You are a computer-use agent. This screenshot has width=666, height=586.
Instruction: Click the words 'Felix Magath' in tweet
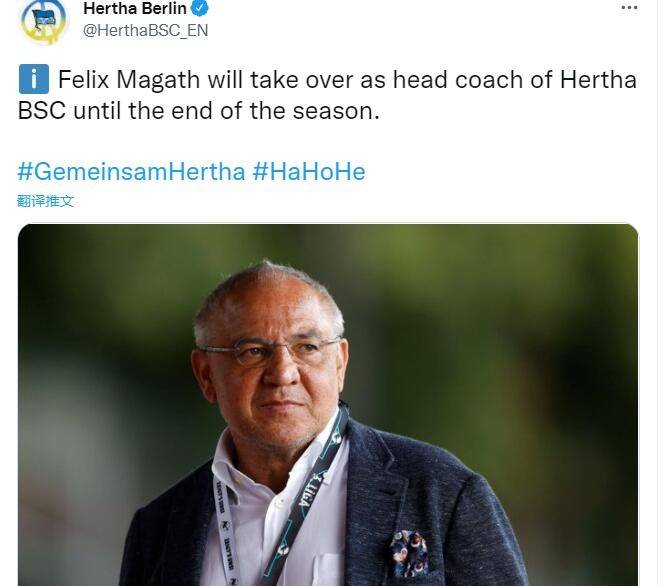pyautogui.click(x=129, y=79)
